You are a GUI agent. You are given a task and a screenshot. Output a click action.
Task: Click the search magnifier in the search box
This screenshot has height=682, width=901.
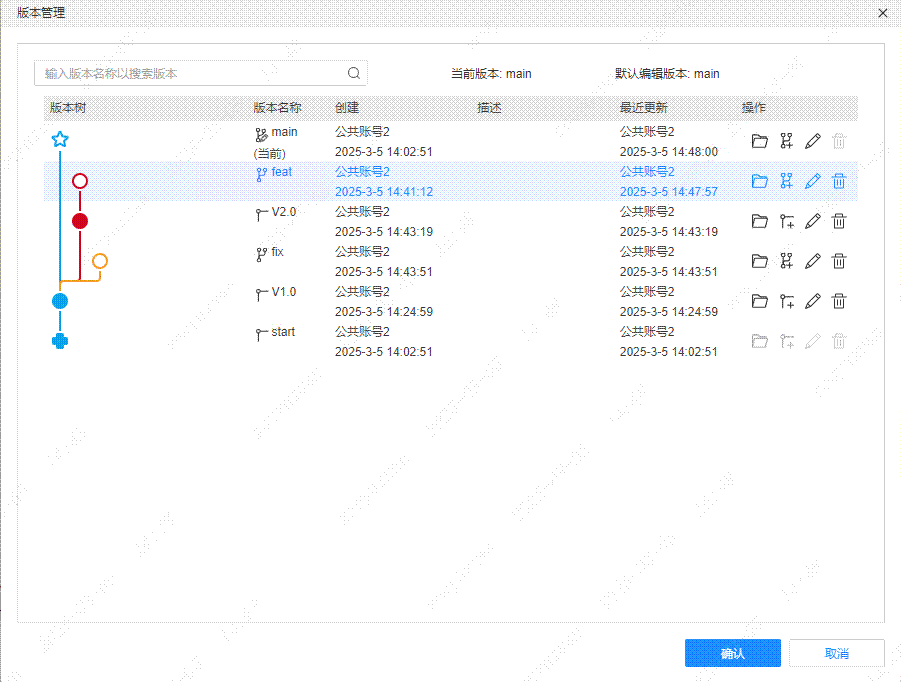(354, 73)
